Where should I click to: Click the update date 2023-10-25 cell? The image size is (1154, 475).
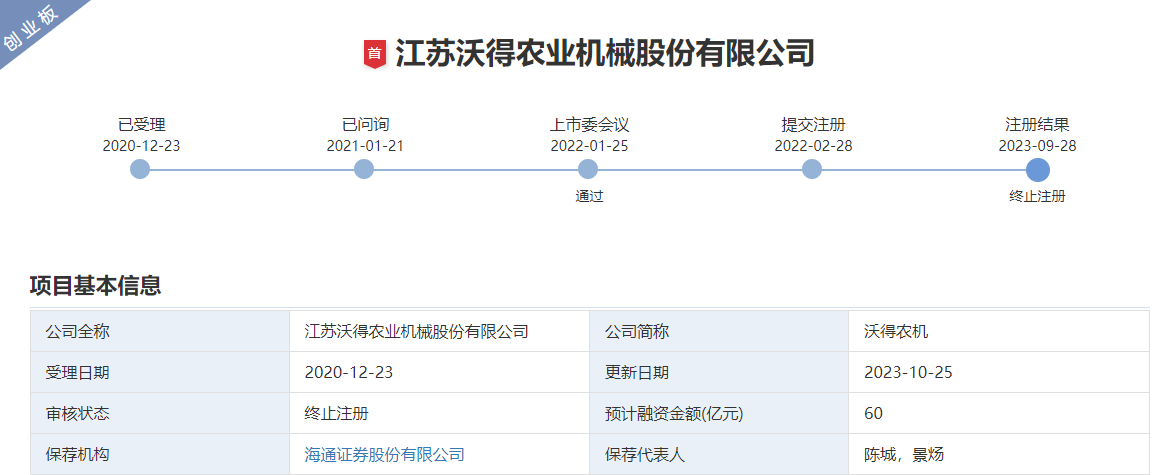click(x=908, y=373)
